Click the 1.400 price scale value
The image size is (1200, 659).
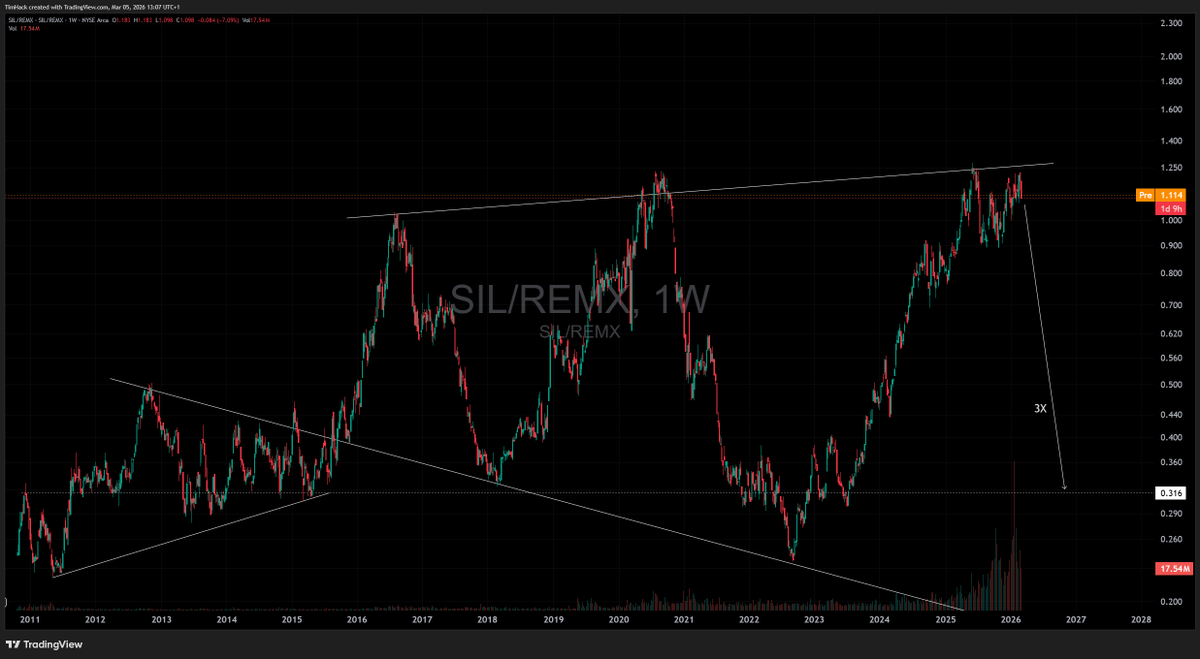(1171, 142)
